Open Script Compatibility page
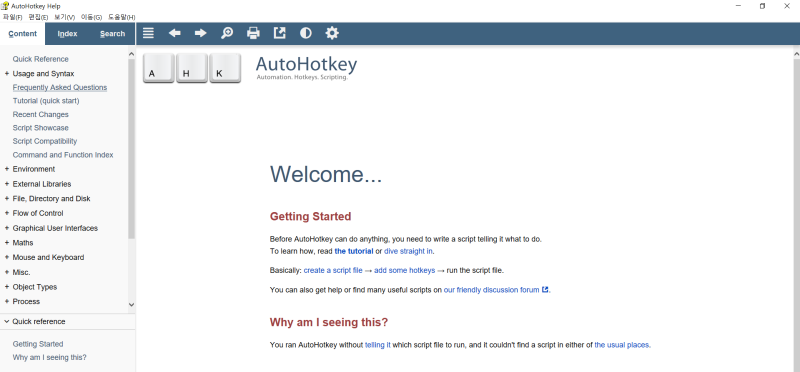 coord(45,141)
